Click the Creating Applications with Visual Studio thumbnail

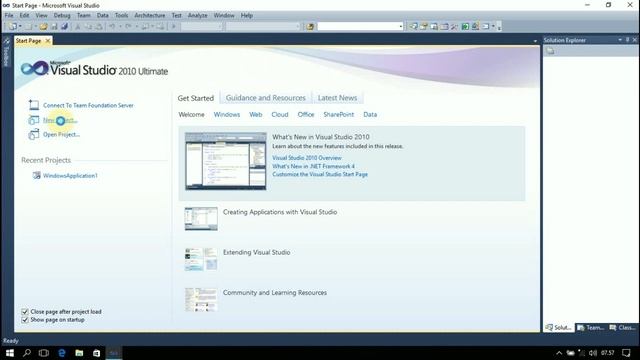[x=201, y=219]
